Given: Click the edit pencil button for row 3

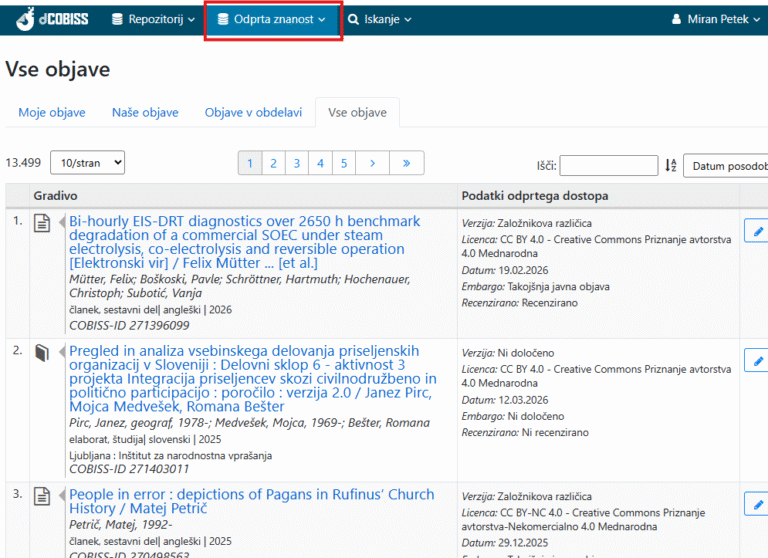Looking at the screenshot, I should click(x=757, y=503).
